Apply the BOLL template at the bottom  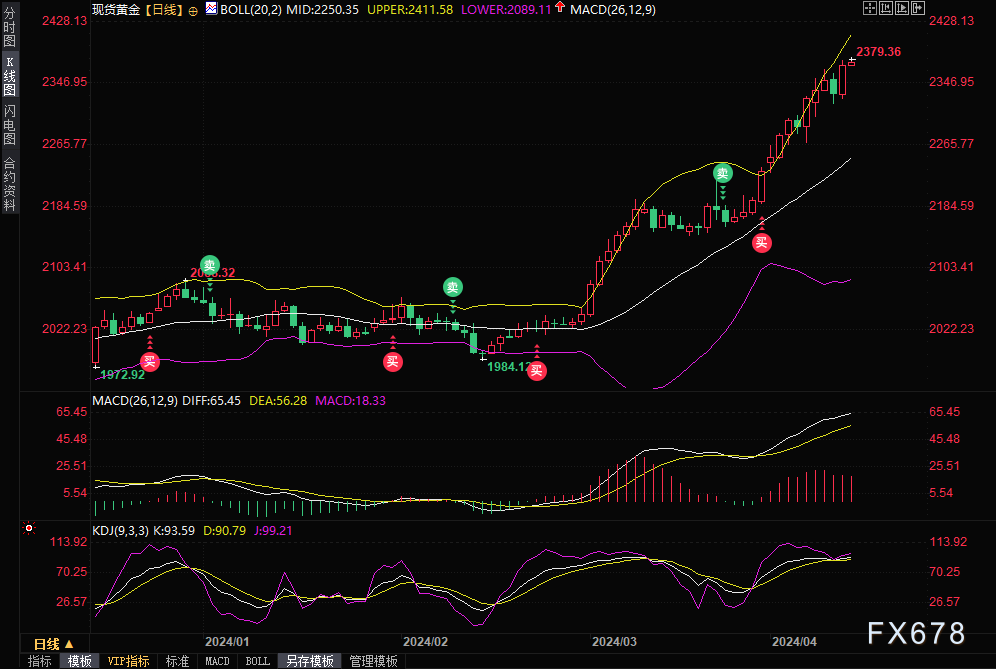257,661
